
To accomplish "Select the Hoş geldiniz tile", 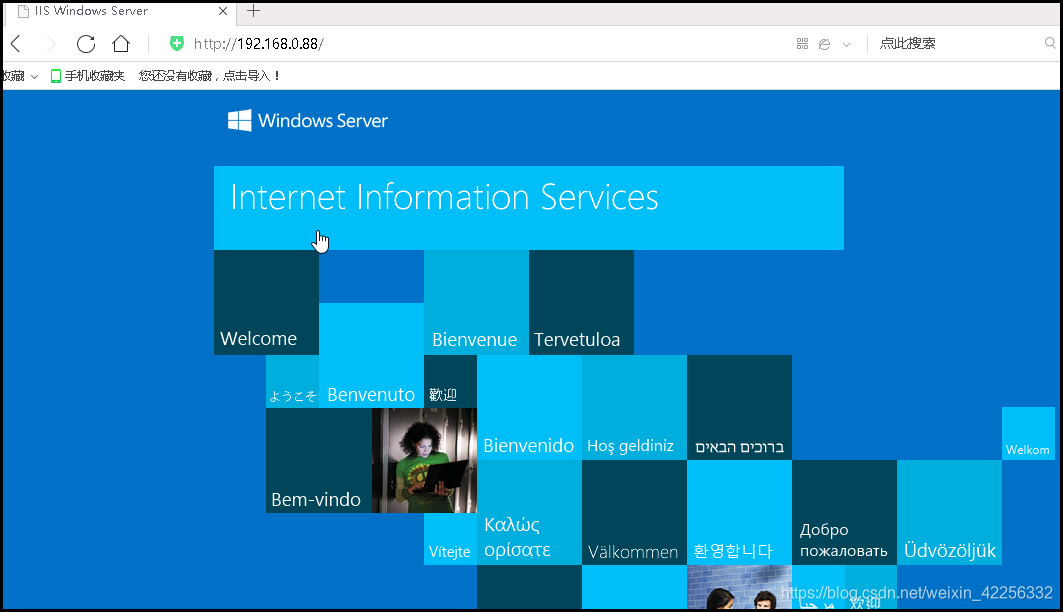I will tap(634, 407).
